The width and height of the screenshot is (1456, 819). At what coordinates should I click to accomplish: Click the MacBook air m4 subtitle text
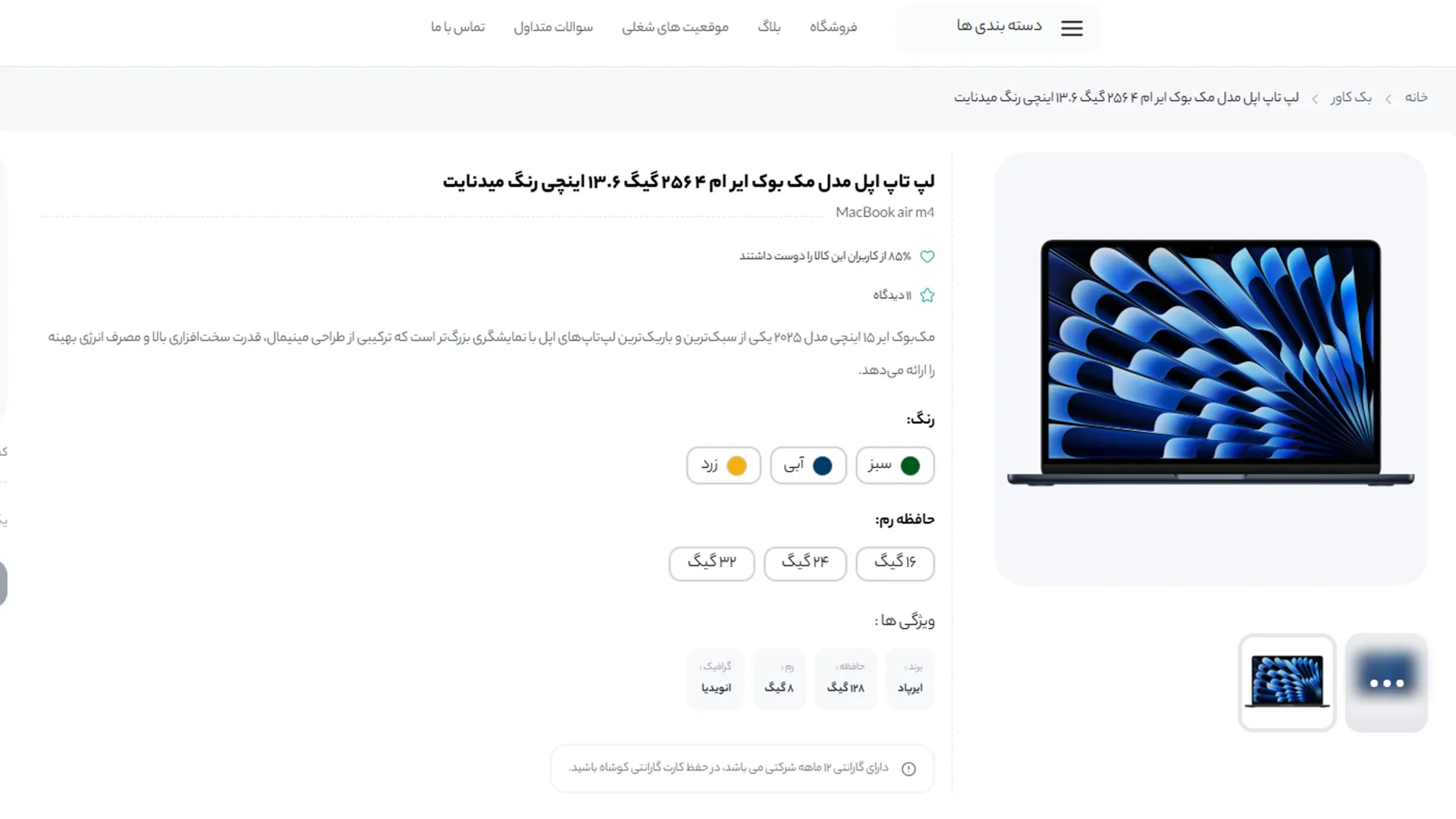[885, 212]
